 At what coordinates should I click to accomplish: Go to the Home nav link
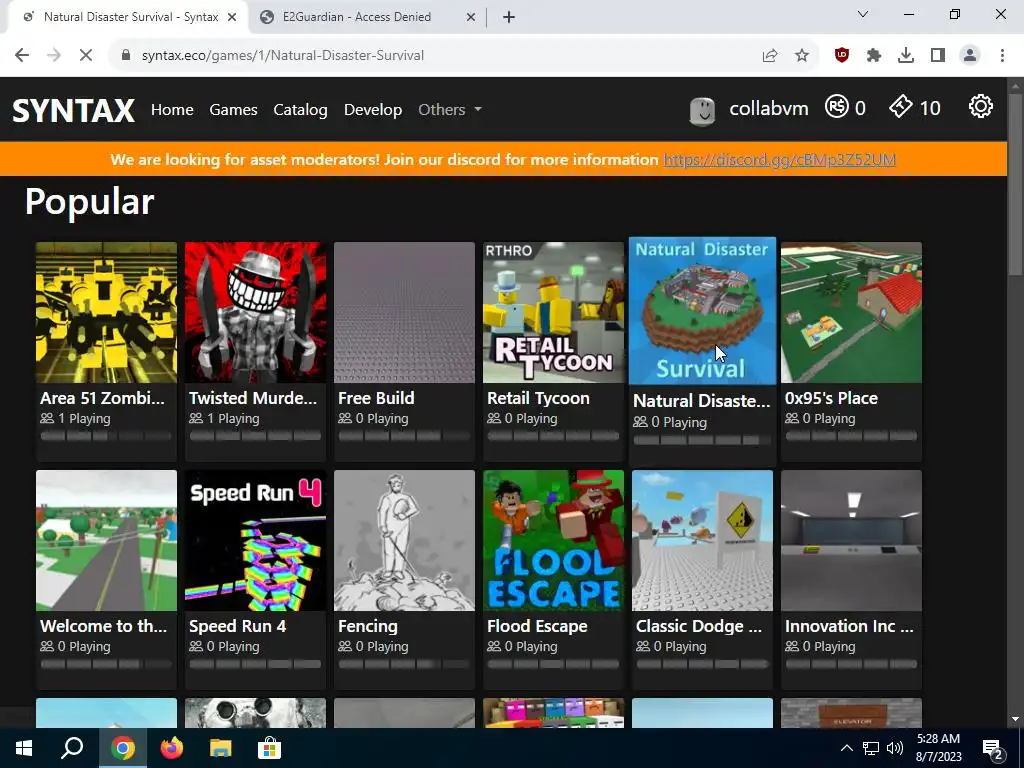(x=172, y=110)
